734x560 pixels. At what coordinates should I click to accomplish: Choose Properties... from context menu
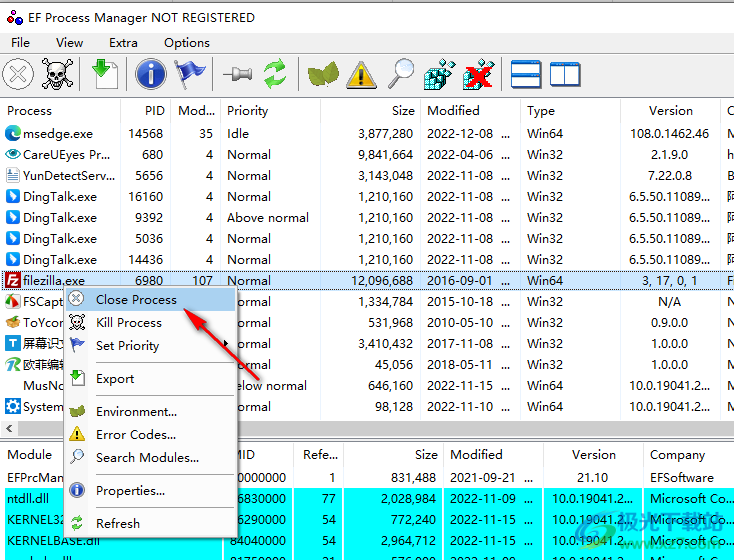tap(151, 490)
